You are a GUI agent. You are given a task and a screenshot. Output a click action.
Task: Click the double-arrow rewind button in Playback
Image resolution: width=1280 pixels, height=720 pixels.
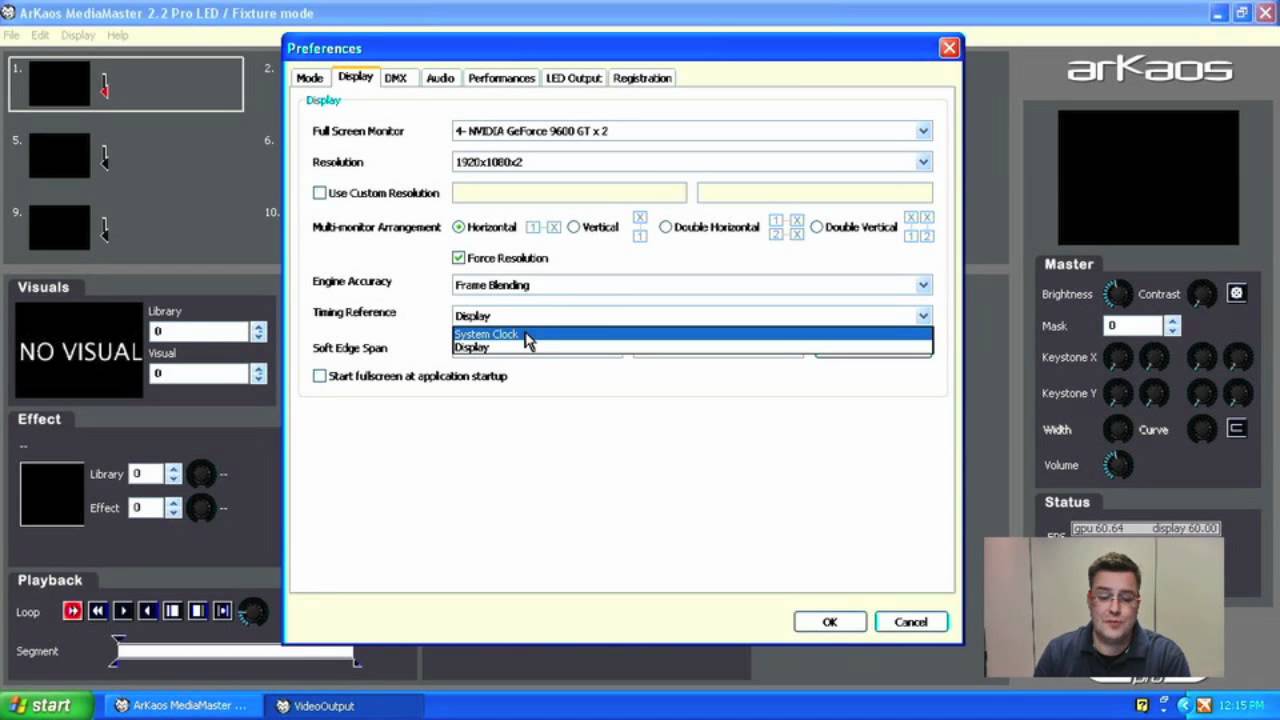(x=97, y=611)
